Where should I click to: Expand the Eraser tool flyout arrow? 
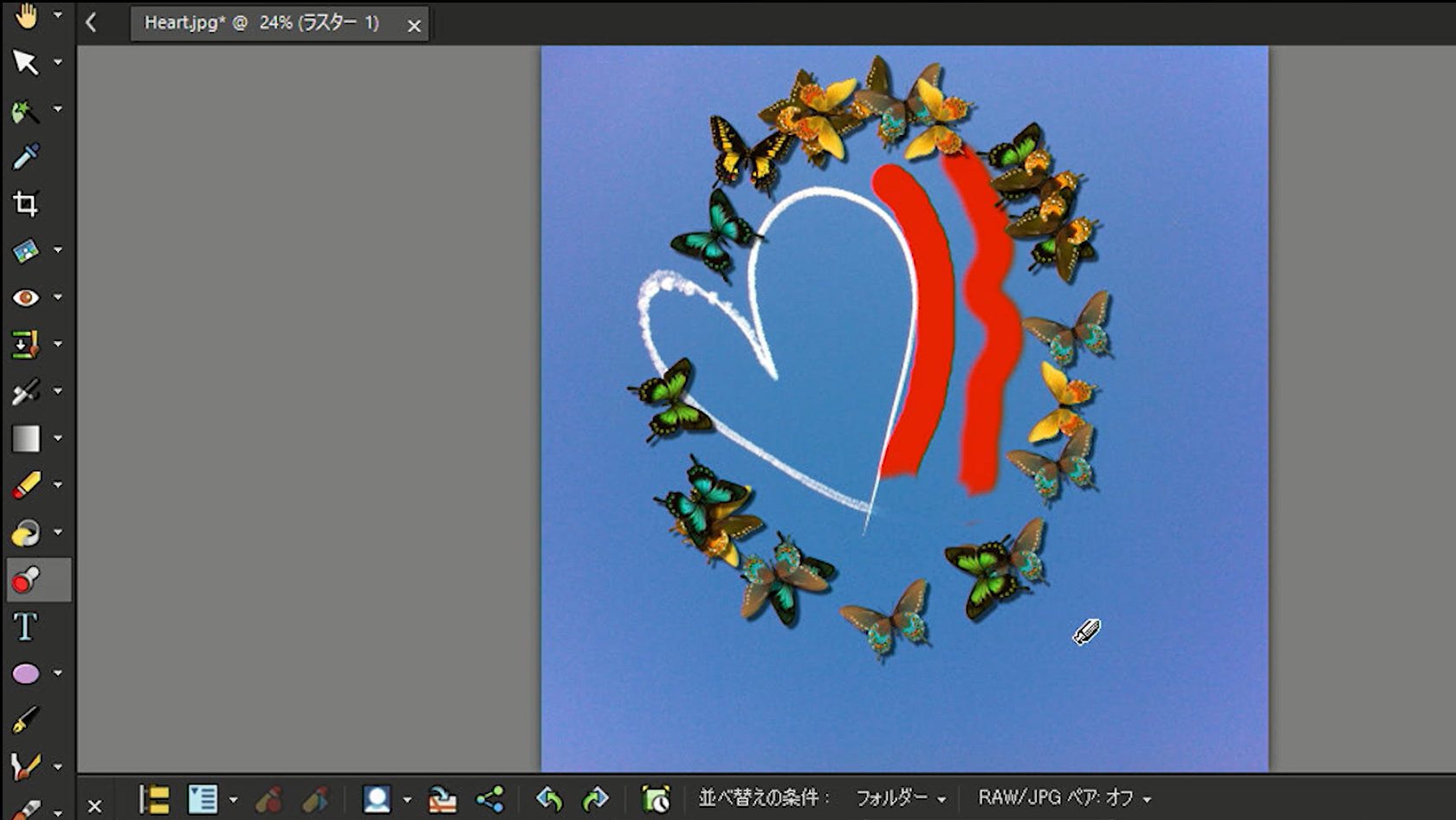point(58,485)
